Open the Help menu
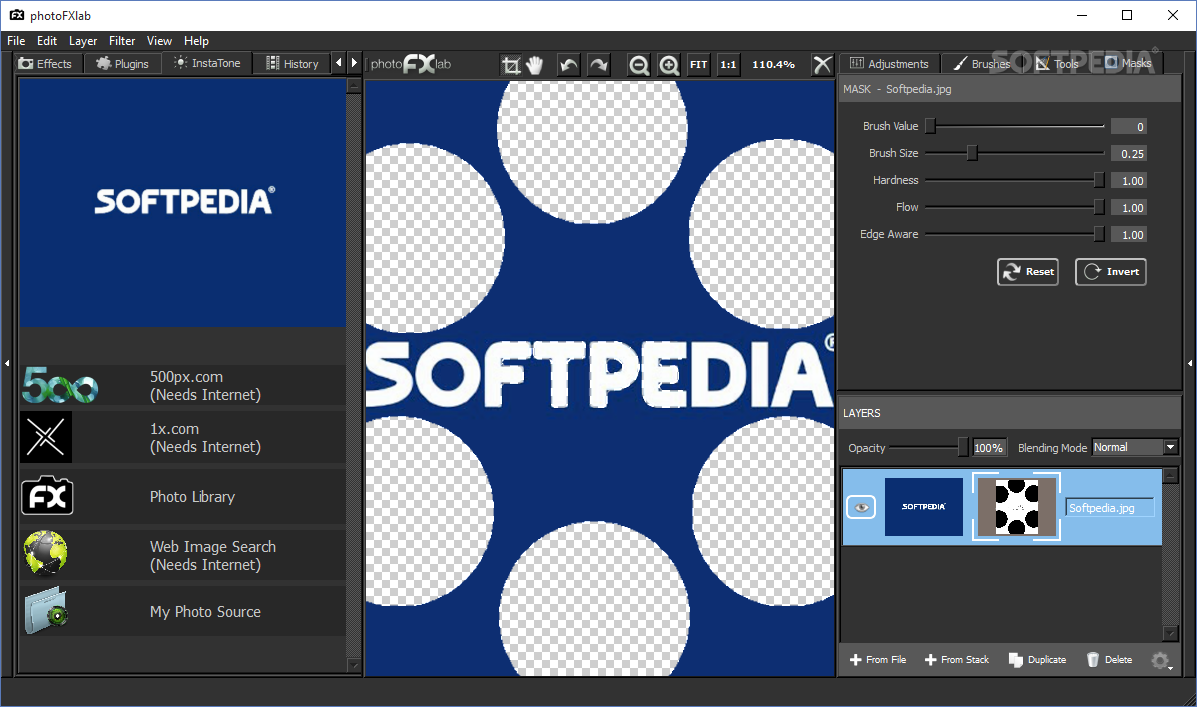Image resolution: width=1197 pixels, height=707 pixels. pos(195,41)
